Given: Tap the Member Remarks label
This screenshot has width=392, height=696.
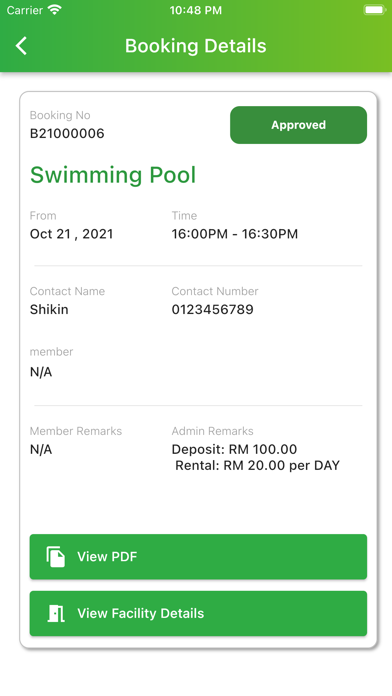Looking at the screenshot, I should [75, 431].
